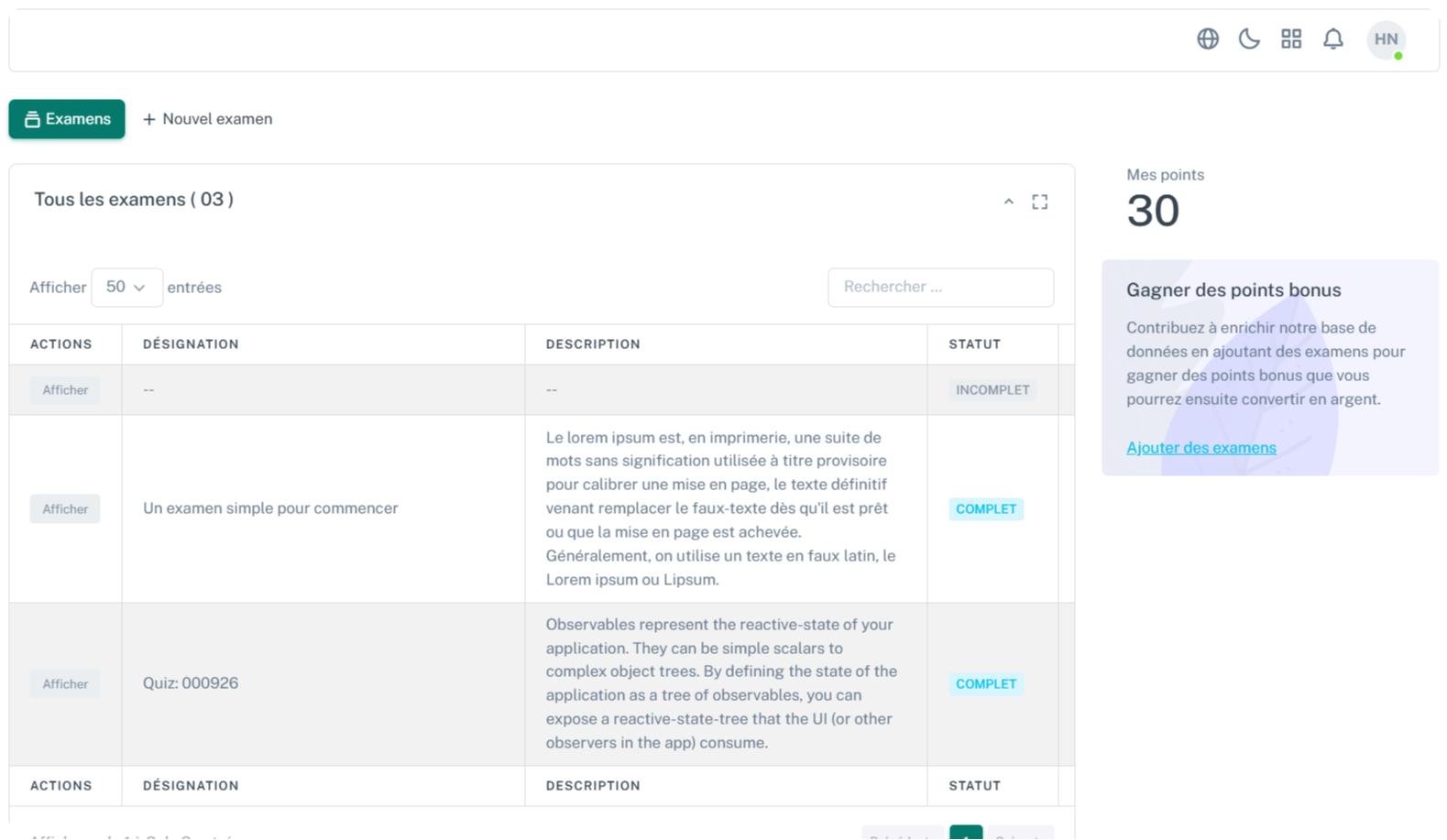The image size is (1447, 840).
Task: Click COMPLET badge of Quiz: 000926
Action: (x=986, y=684)
